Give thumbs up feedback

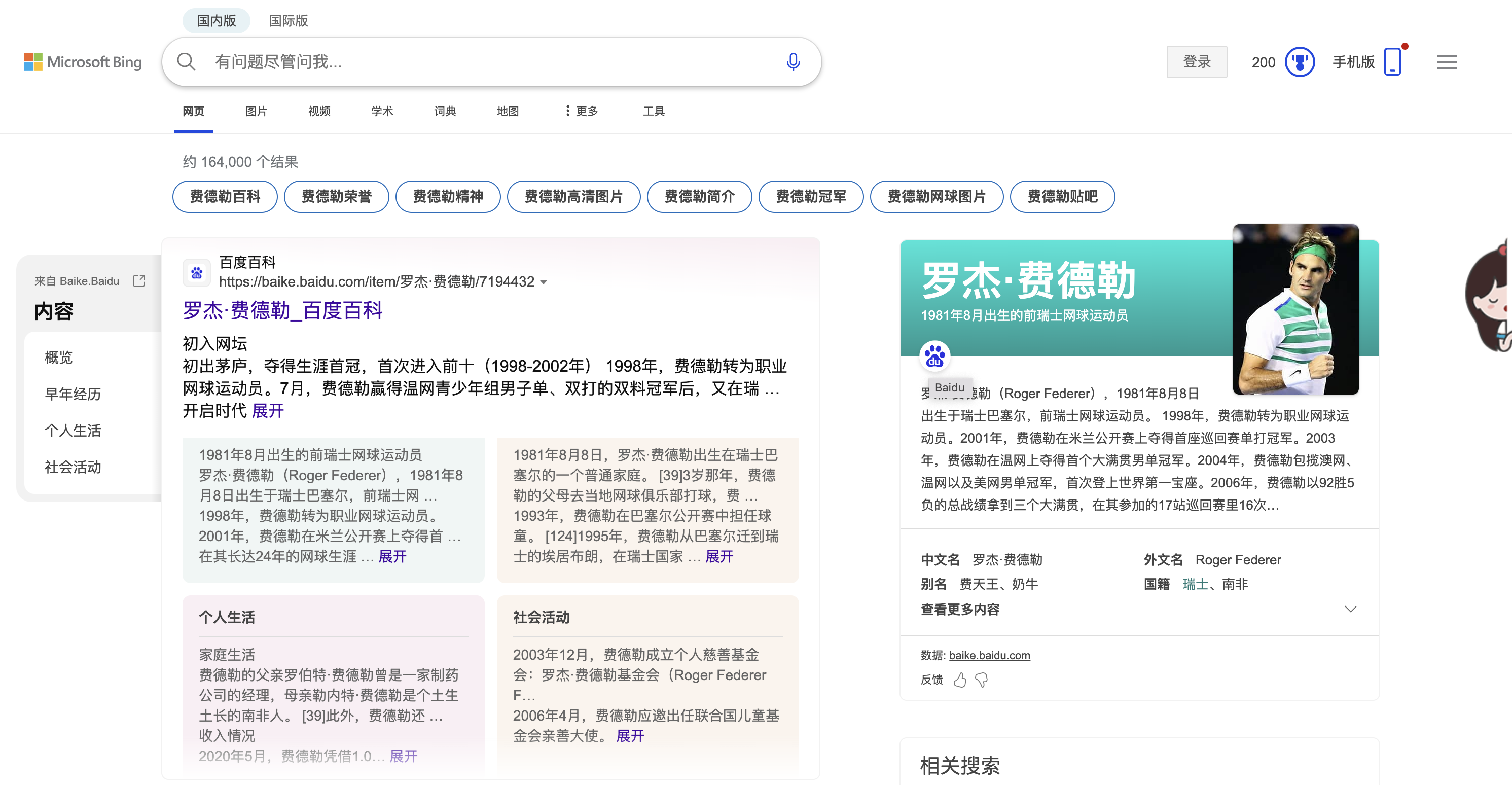960,680
